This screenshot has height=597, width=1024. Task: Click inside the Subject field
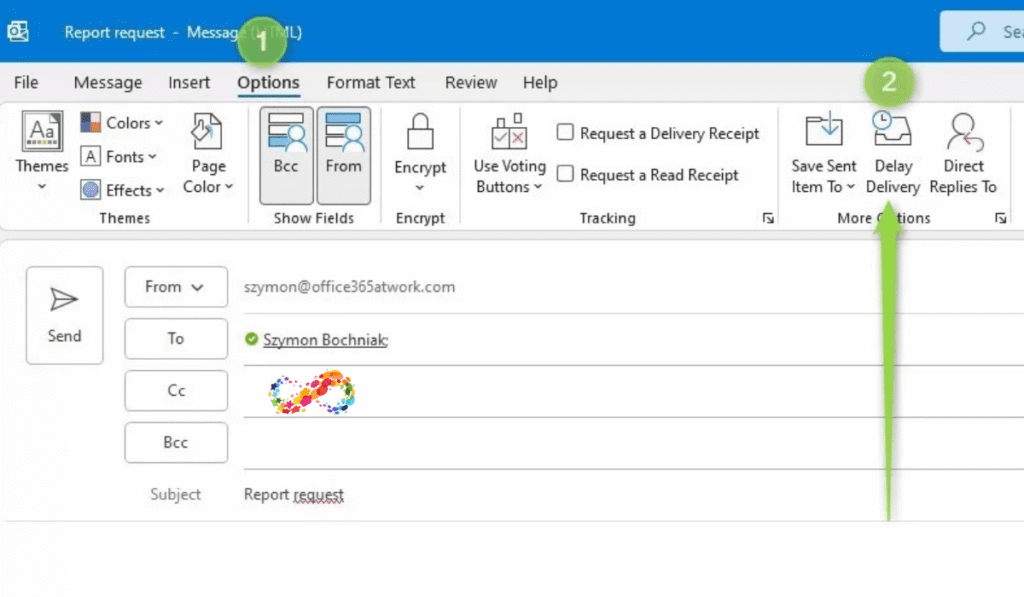click(400, 494)
